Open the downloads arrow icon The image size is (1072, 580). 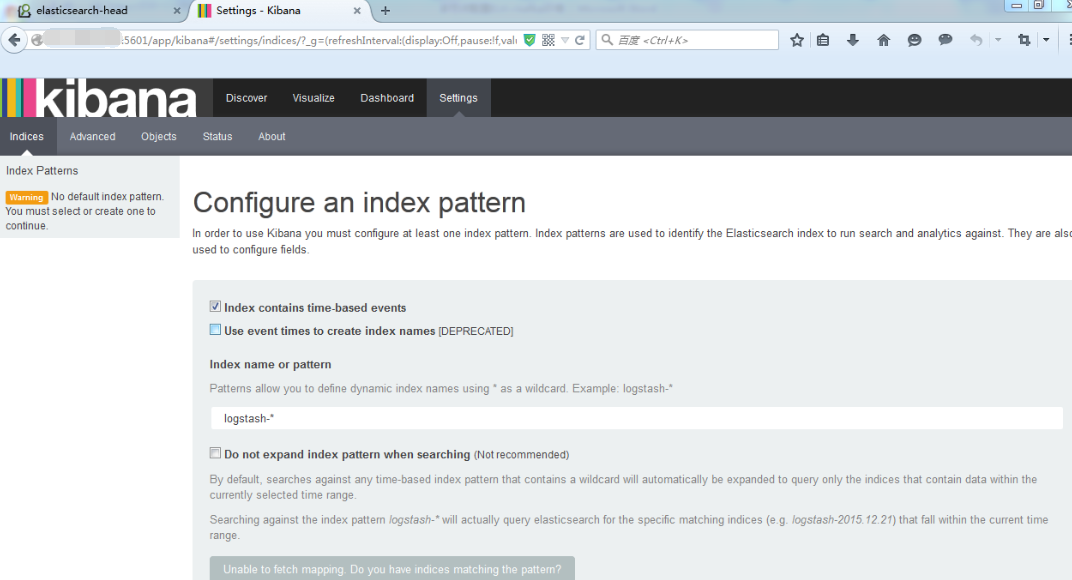(x=853, y=40)
